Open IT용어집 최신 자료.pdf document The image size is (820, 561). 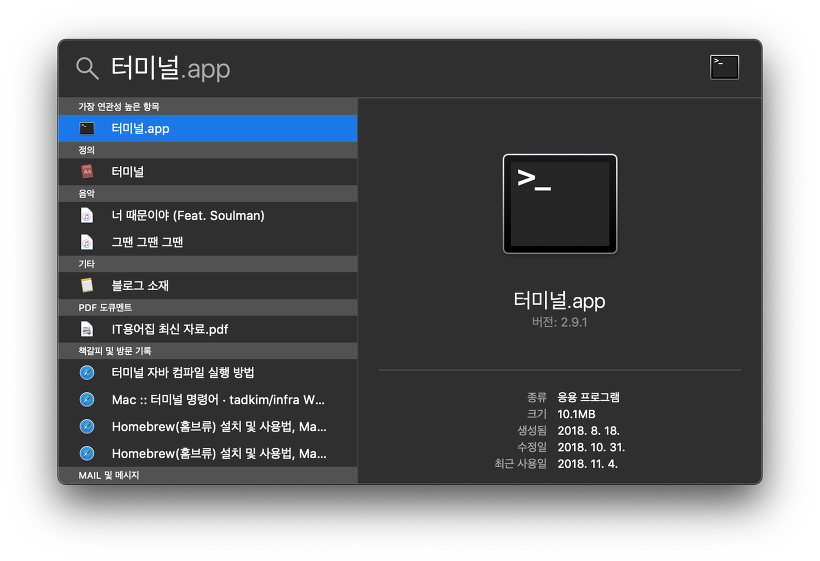tap(208, 329)
